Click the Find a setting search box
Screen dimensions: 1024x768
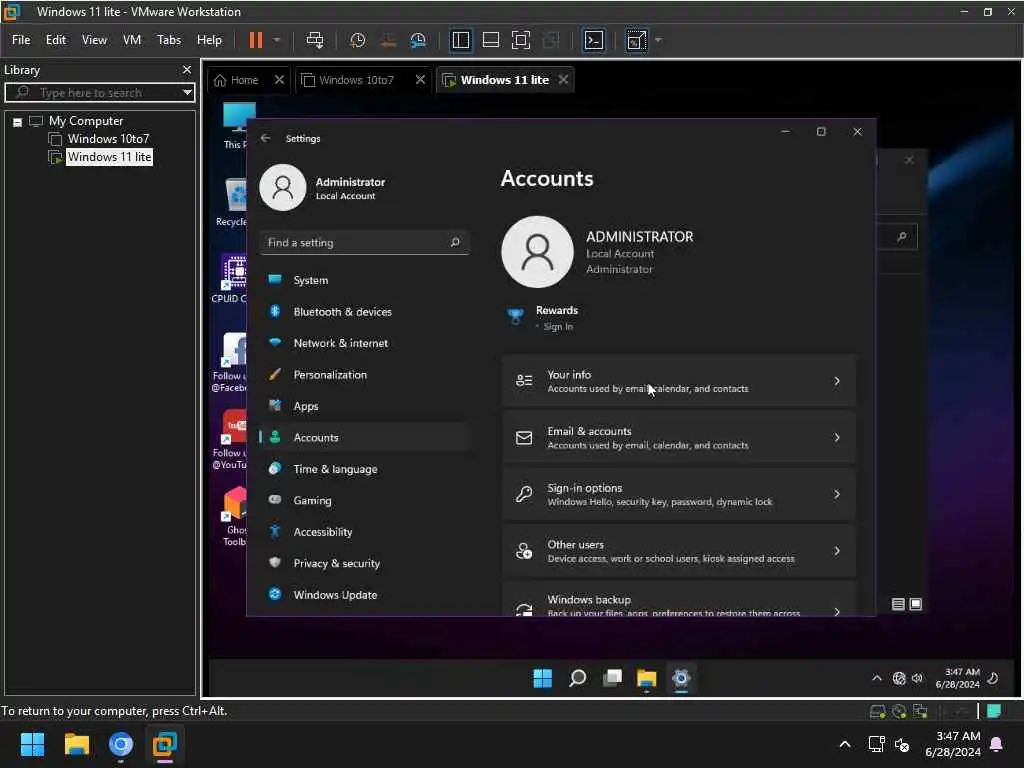(x=364, y=242)
